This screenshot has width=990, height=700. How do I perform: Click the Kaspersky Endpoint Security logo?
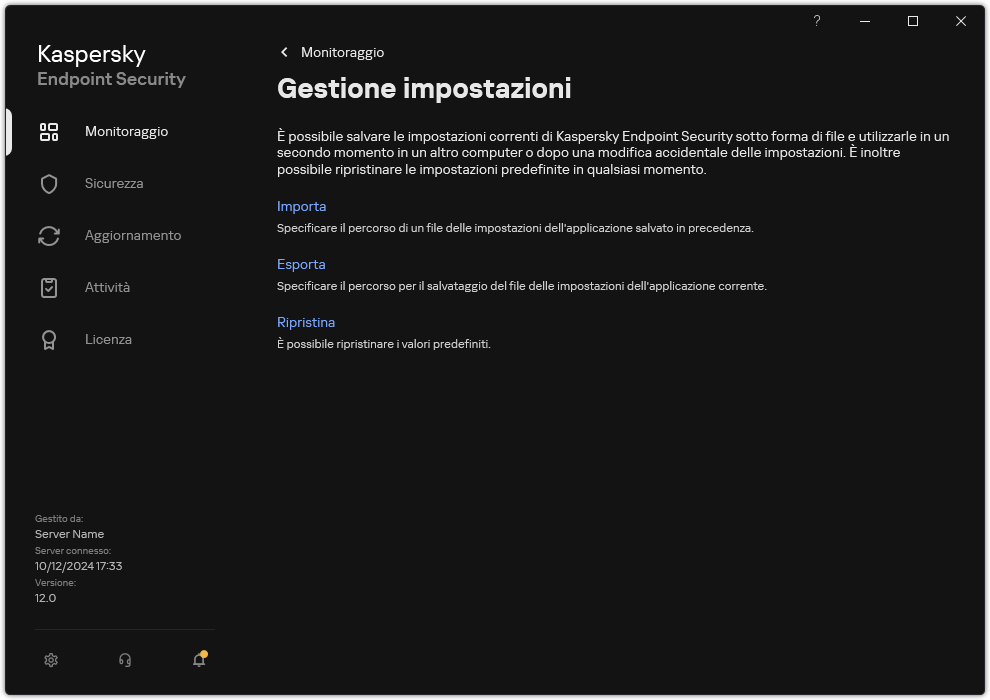[111, 65]
